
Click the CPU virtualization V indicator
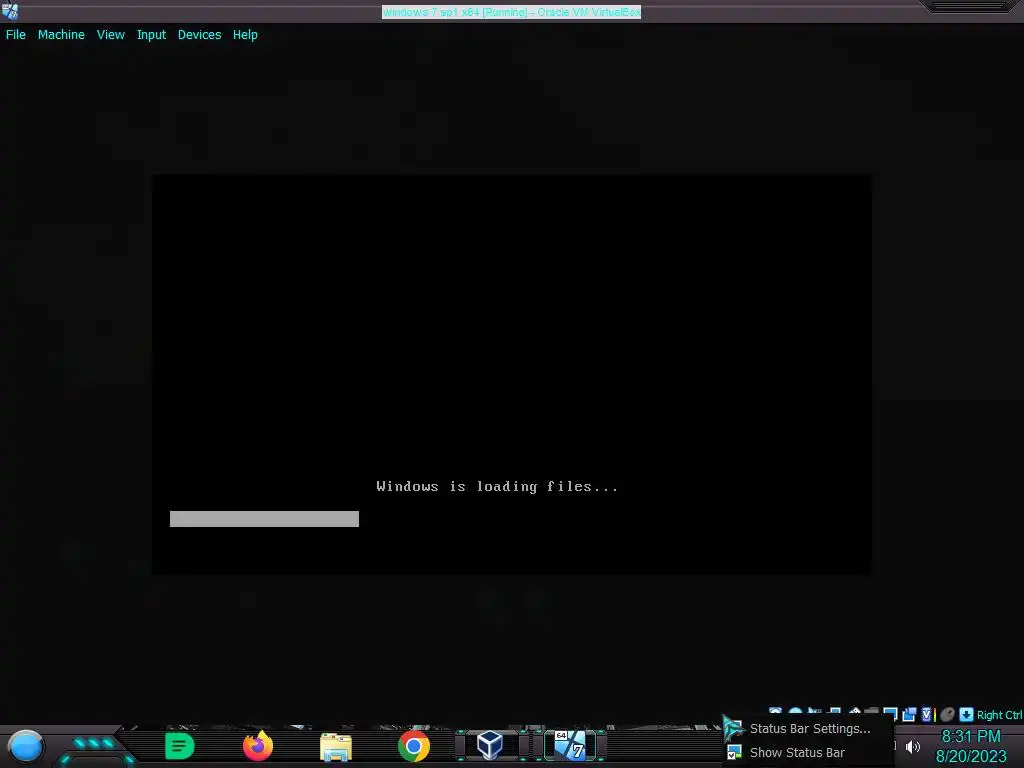(x=926, y=714)
